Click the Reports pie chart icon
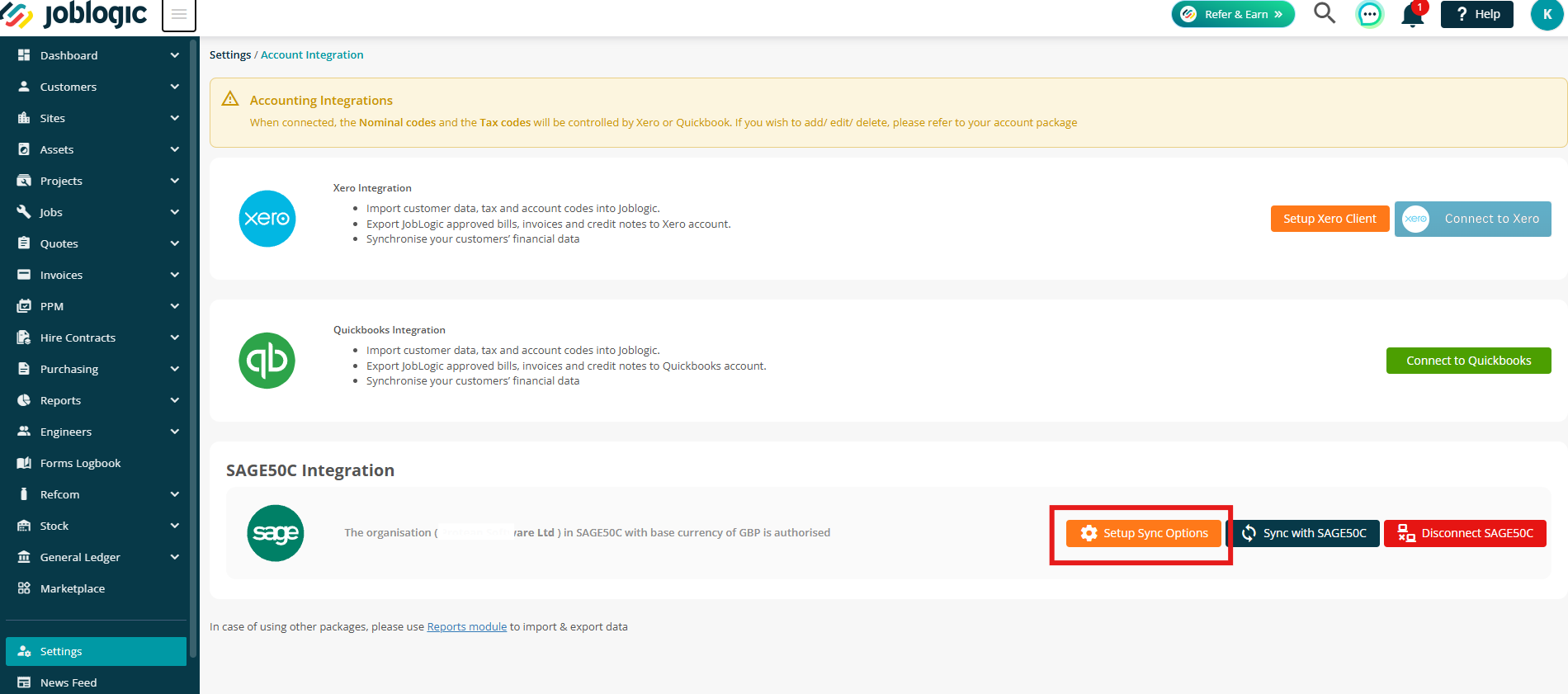Screen dimensions: 1568x694 point(24,400)
